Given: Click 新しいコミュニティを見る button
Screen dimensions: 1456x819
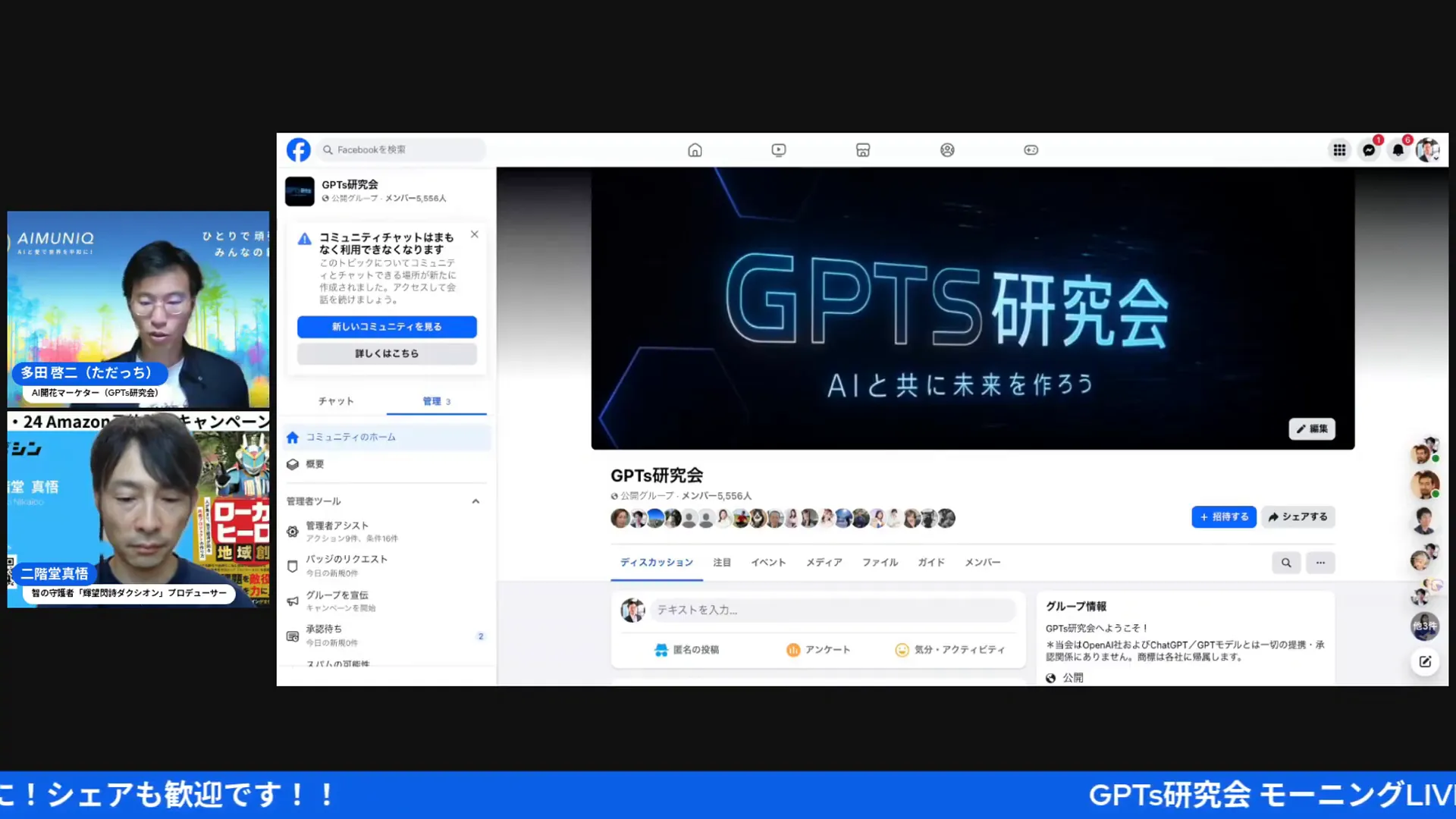Looking at the screenshot, I should 387,327.
